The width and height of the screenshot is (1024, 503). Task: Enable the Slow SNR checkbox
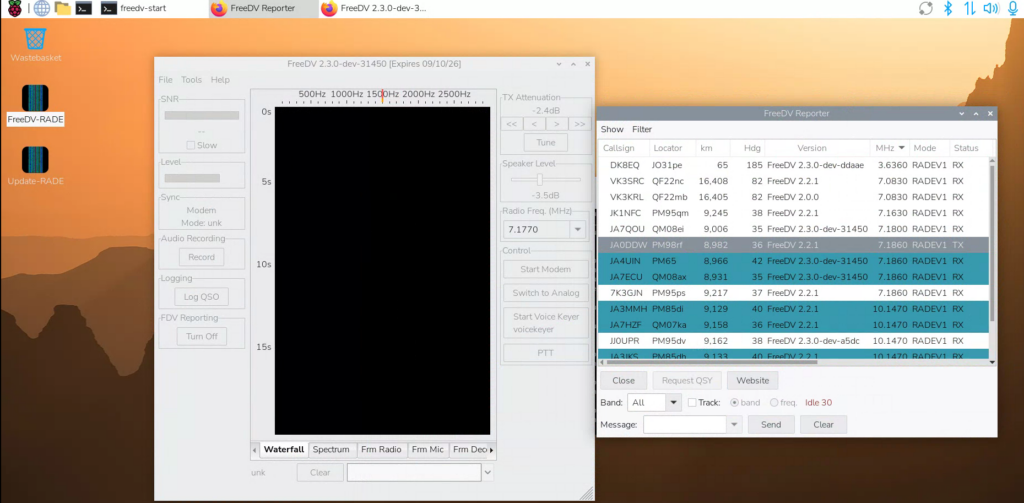click(x=191, y=145)
